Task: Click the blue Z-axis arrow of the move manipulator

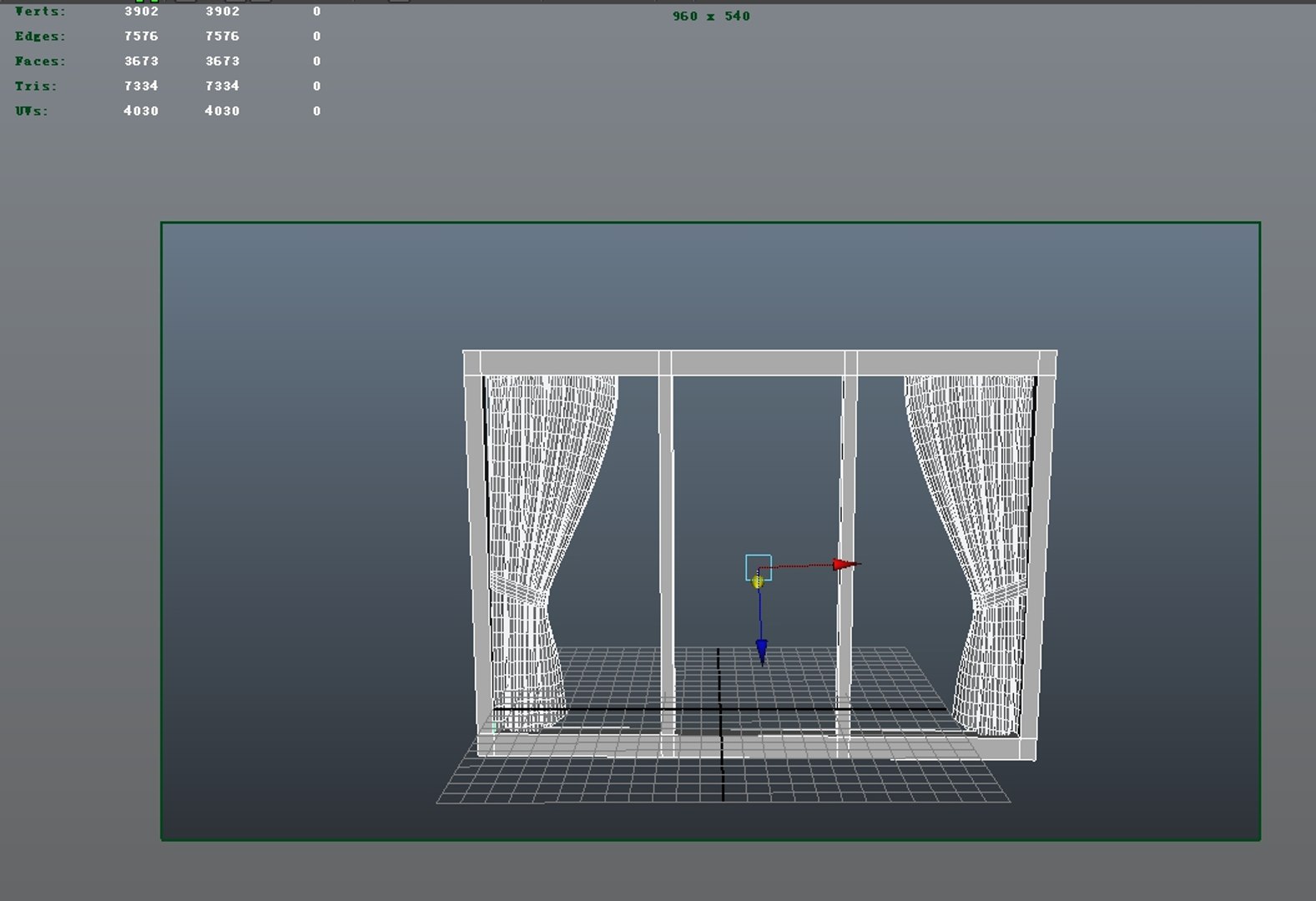Action: [x=761, y=652]
